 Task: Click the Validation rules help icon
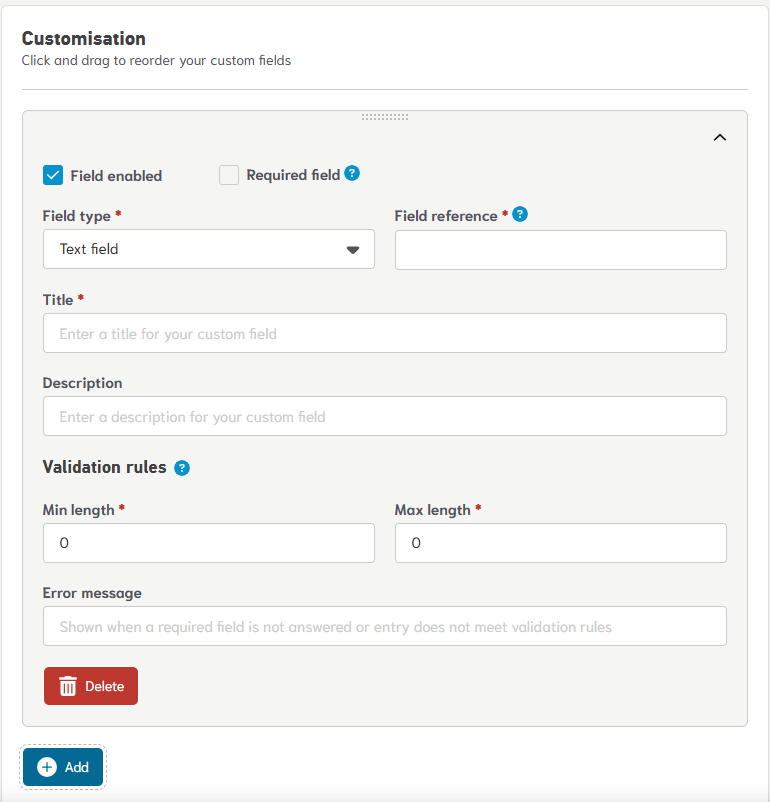point(182,468)
